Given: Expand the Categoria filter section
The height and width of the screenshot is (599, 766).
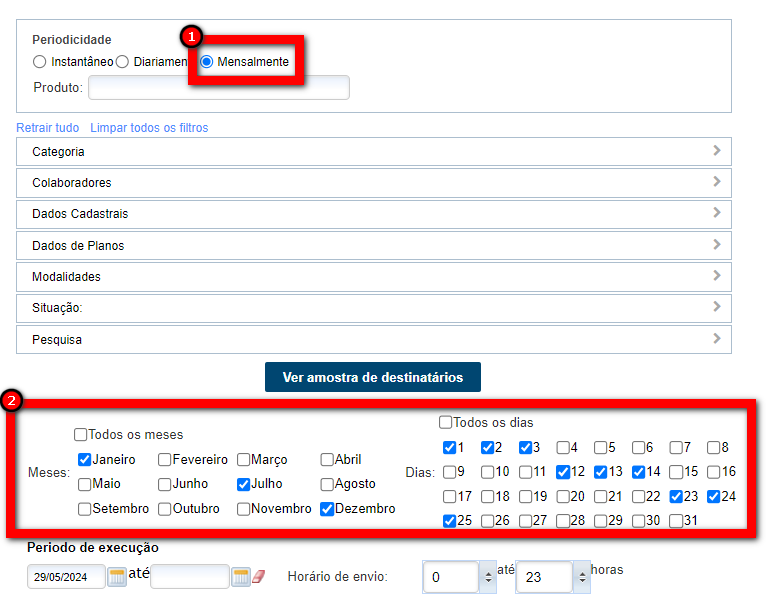Looking at the screenshot, I should click(373, 152).
